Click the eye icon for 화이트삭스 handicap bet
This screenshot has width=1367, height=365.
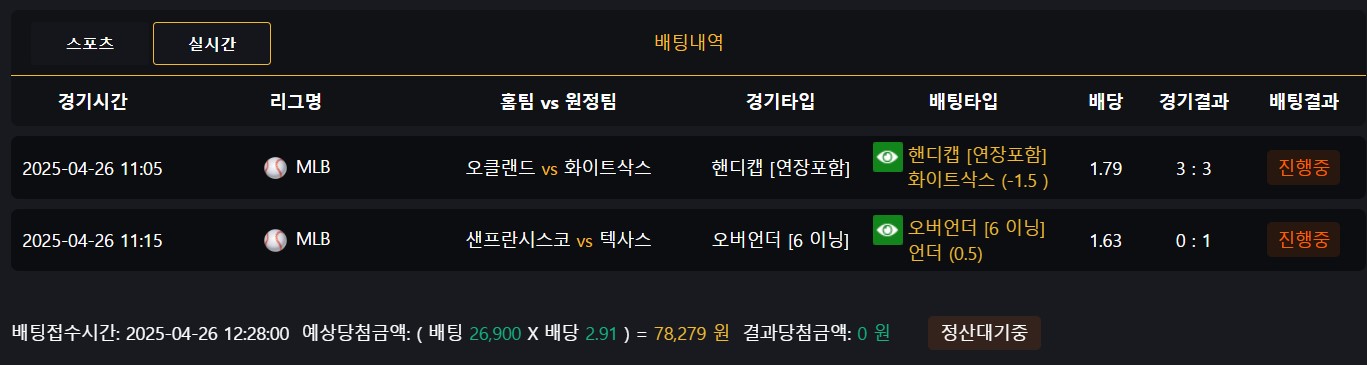click(x=888, y=157)
